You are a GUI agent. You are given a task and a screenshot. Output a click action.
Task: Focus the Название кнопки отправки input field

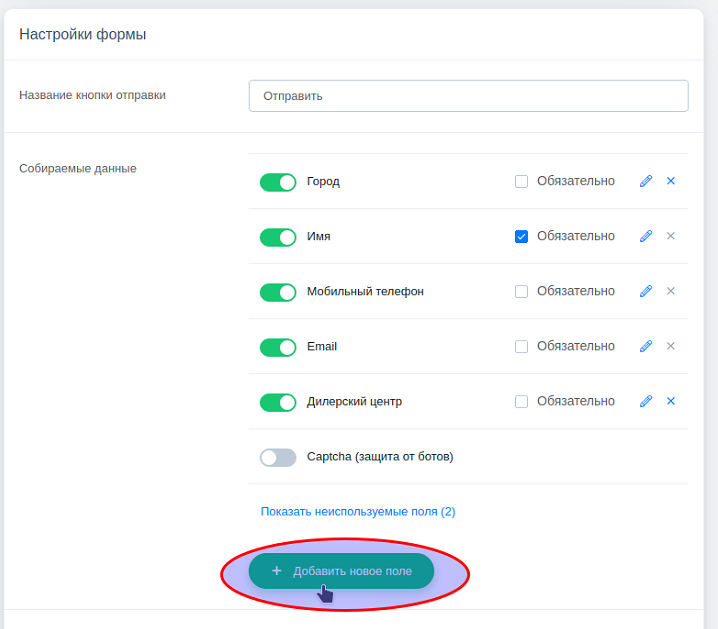(x=468, y=96)
